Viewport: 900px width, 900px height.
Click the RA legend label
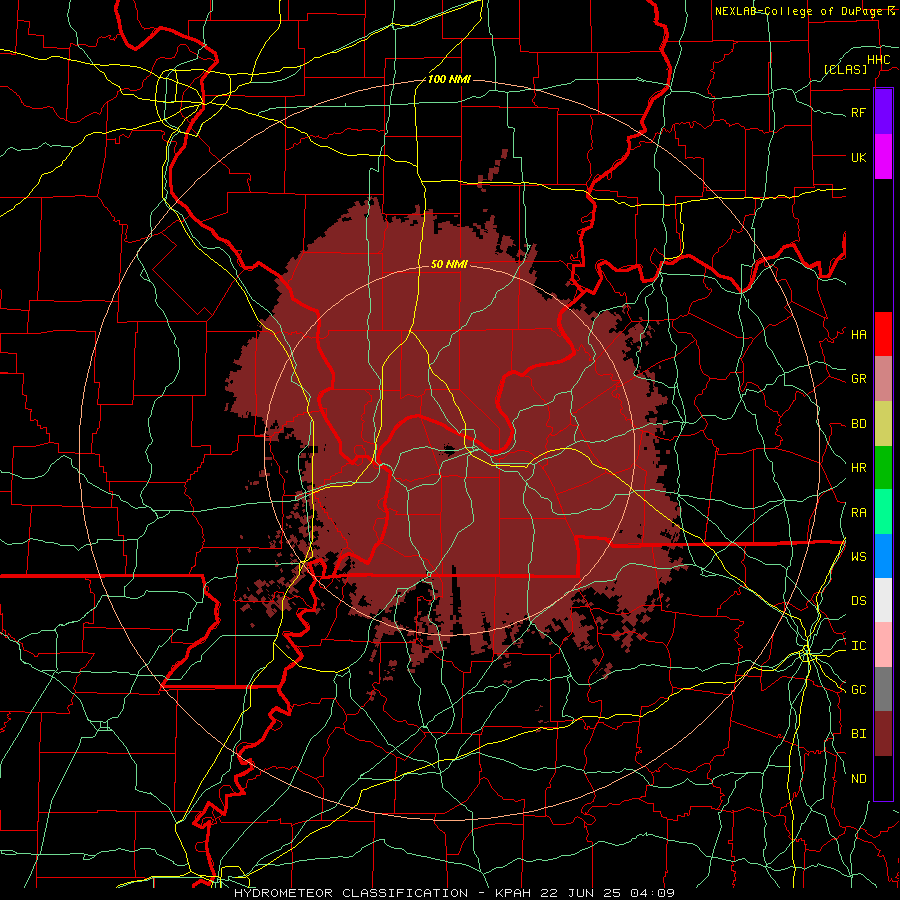point(858,513)
